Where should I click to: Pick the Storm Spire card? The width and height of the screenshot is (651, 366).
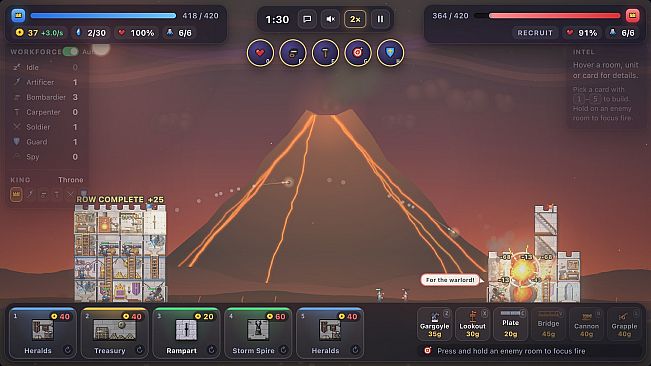258,333
